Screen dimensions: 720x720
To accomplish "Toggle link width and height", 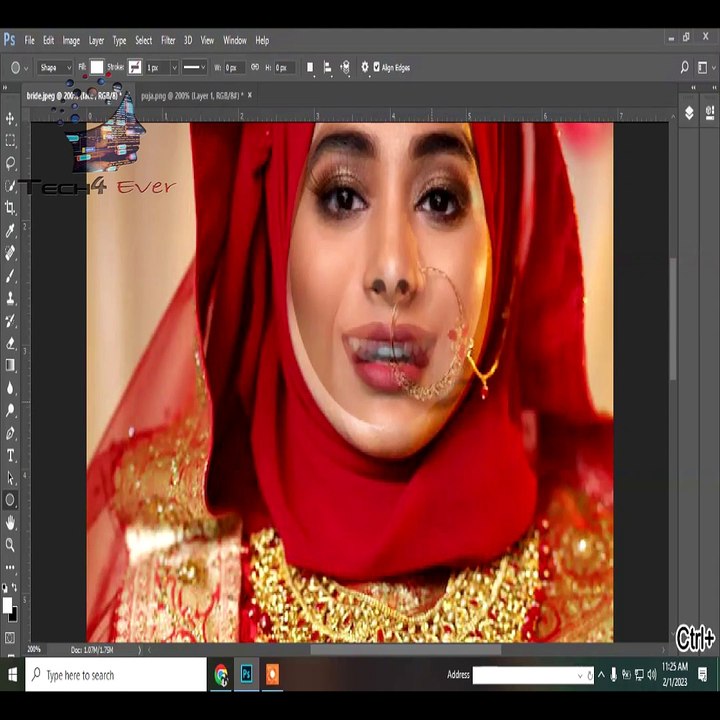I will 255,67.
